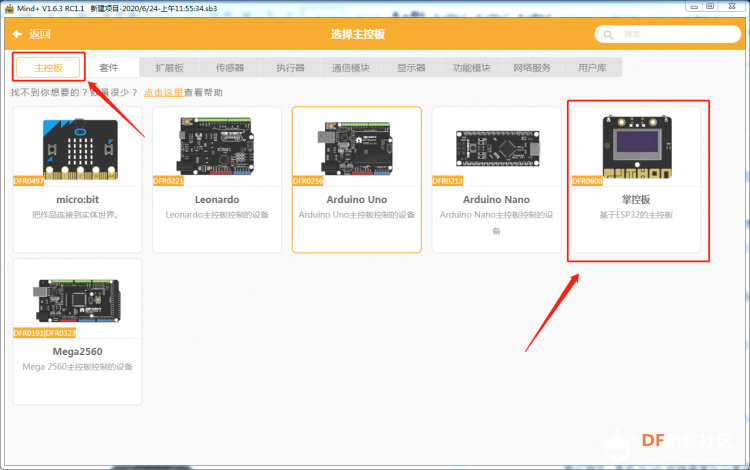This screenshot has width=750, height=470.
Task: Click the micro:bit title text
Action: point(77,199)
